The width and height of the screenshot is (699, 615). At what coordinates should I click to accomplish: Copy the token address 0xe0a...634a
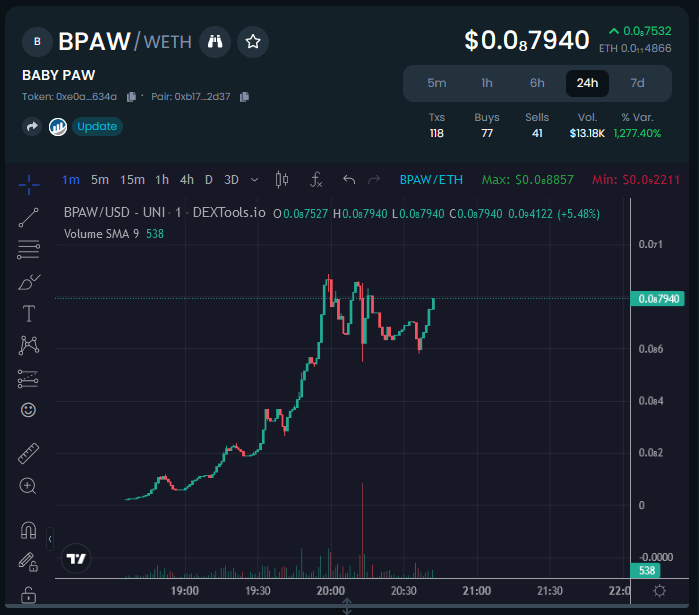(x=131, y=97)
